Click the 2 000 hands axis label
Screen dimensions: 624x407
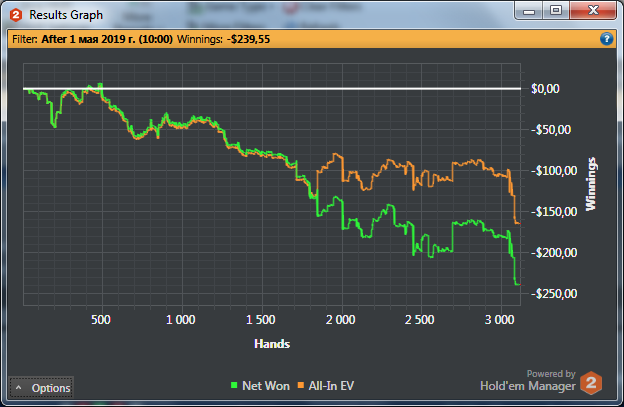pos(341,320)
